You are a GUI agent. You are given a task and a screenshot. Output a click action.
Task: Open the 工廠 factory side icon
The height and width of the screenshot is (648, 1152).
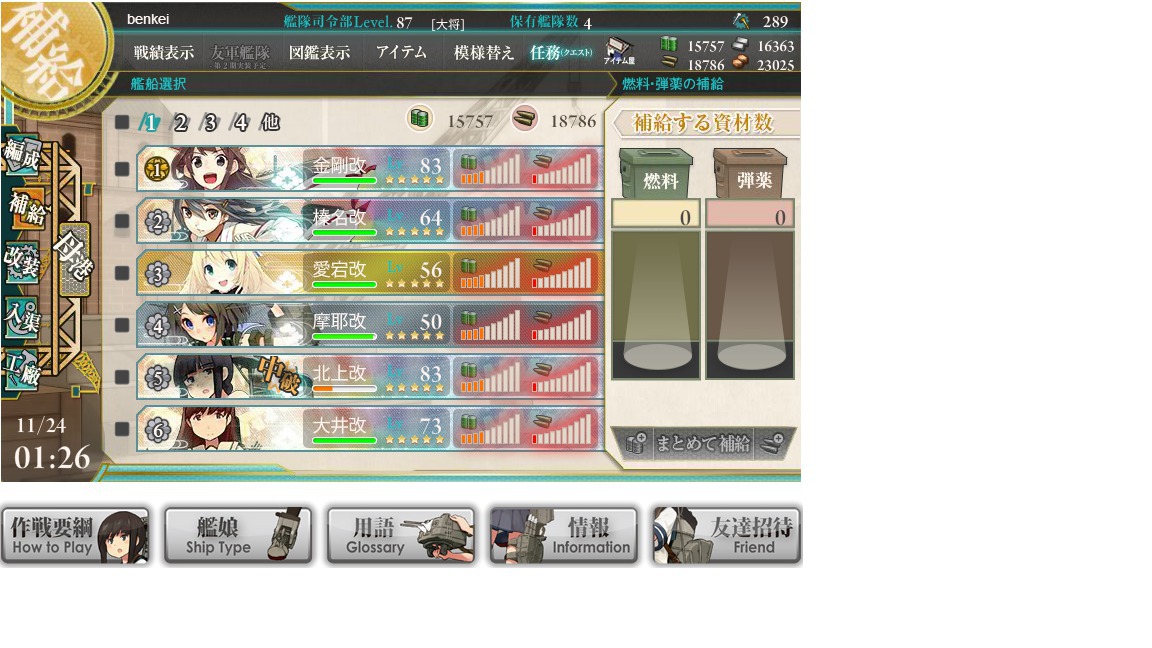(x=22, y=369)
